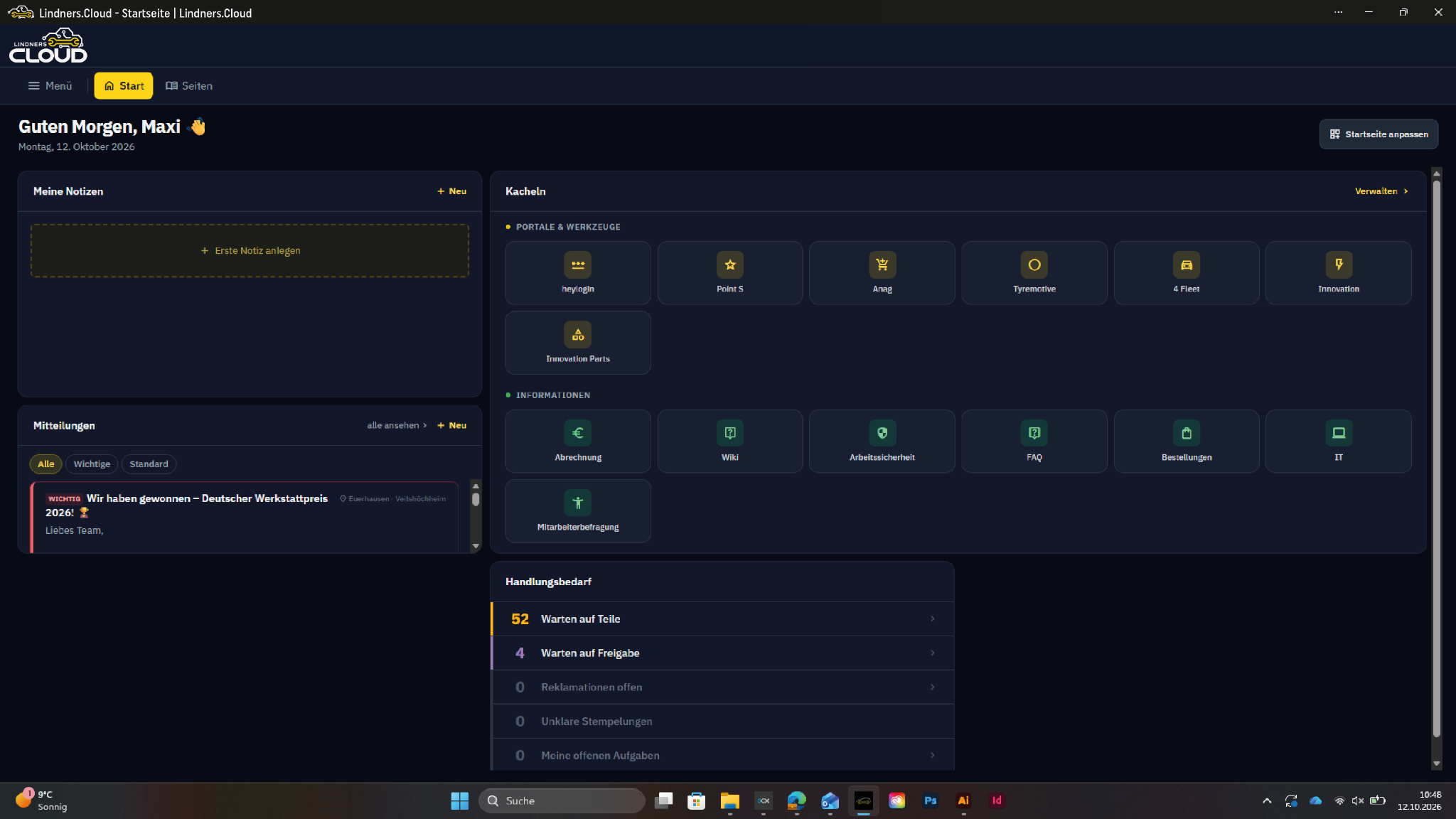Open the Wiki tile
The image size is (1456, 819).
729,441
